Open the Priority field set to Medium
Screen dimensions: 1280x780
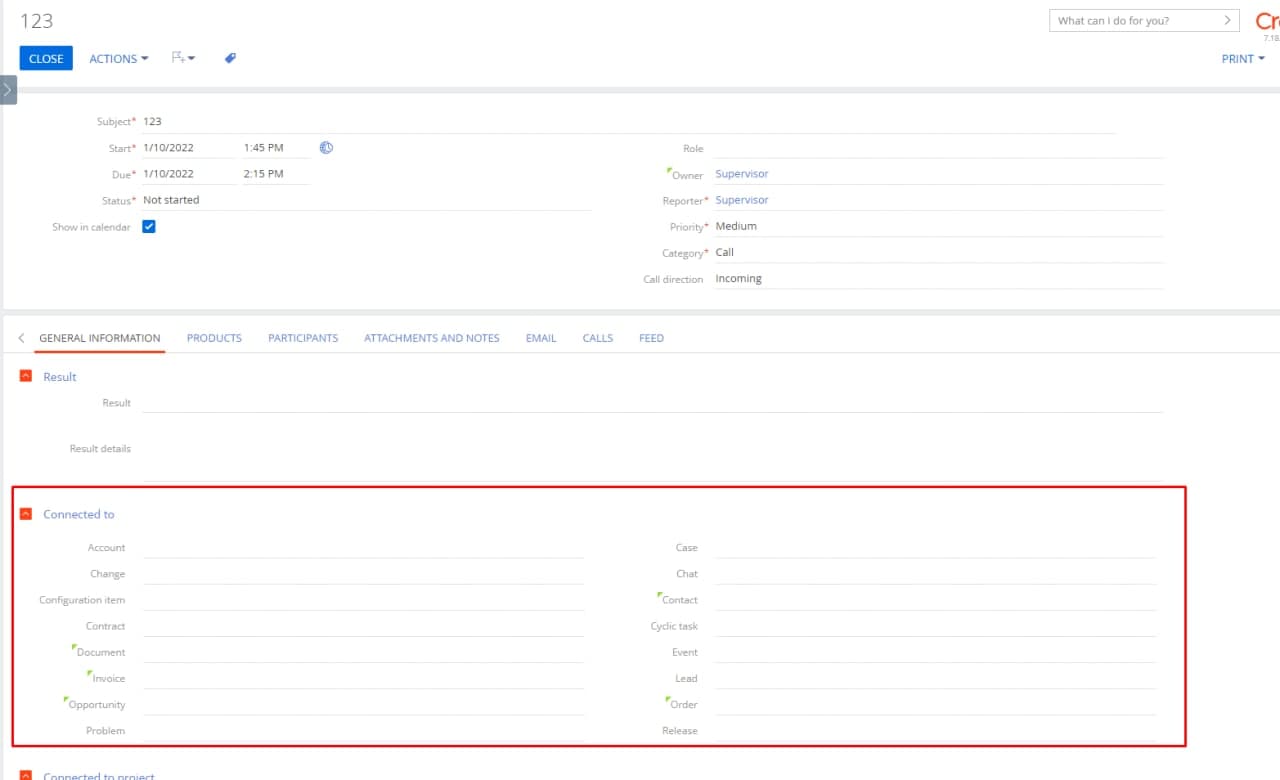tap(938, 226)
